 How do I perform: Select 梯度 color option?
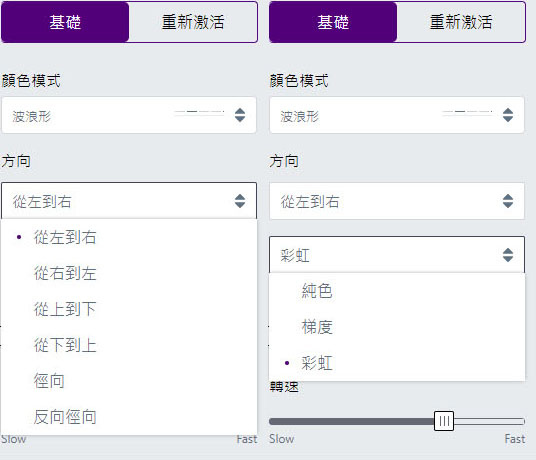[x=397, y=327]
